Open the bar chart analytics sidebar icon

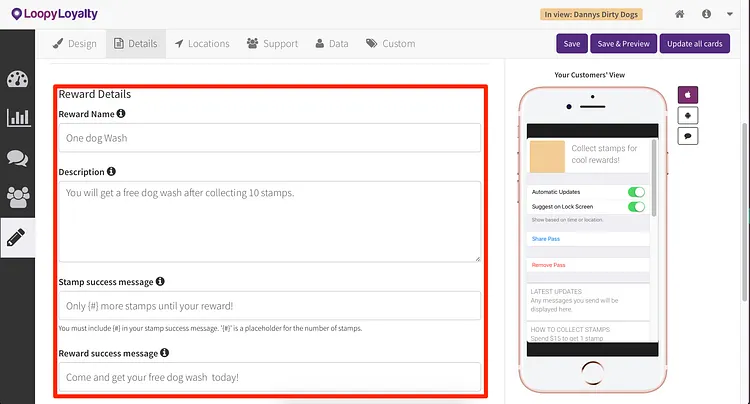click(18, 118)
